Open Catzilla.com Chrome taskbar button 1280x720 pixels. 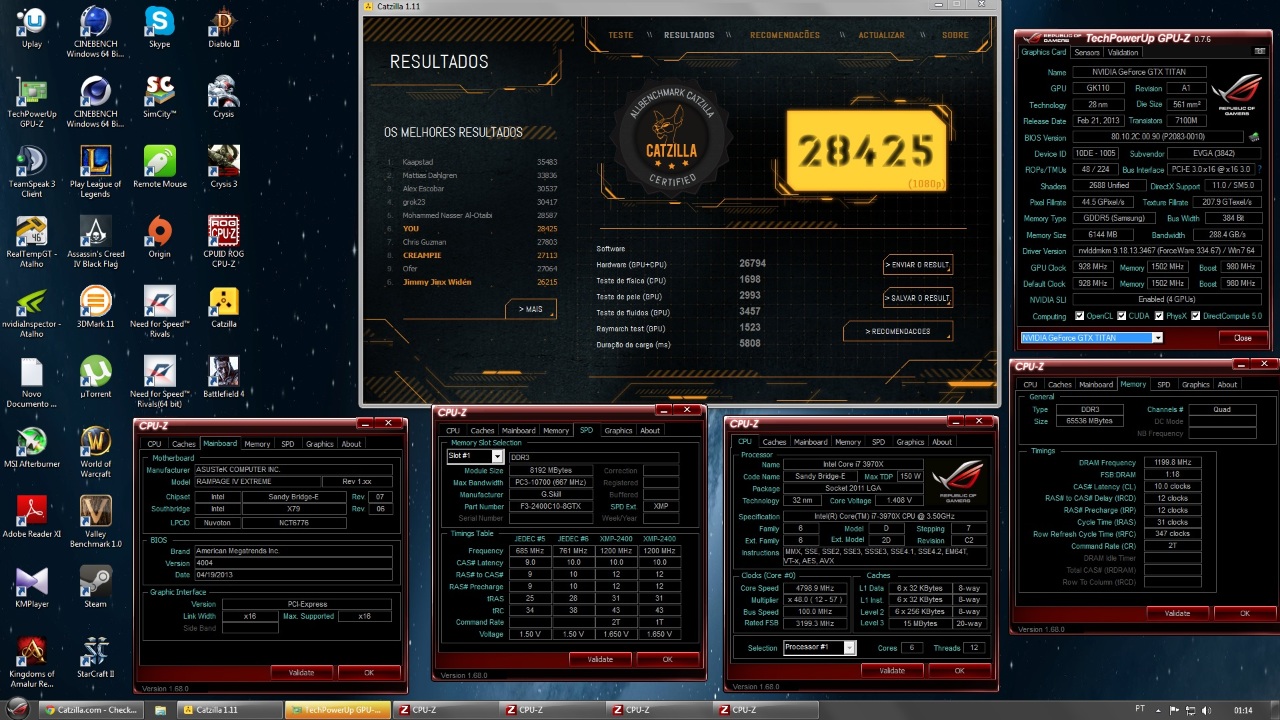tap(92, 710)
